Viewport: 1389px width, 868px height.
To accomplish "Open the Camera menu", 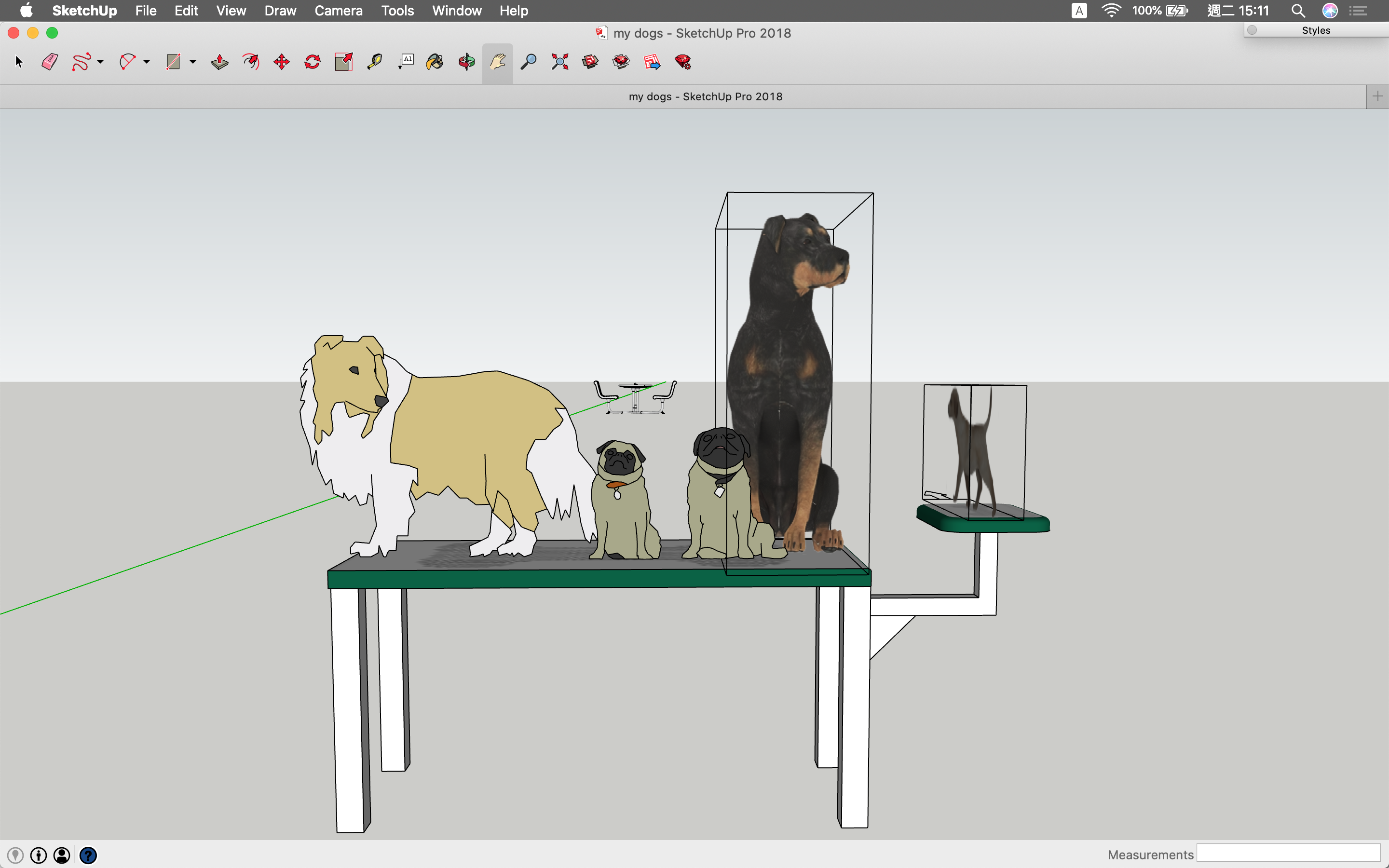I will pyautogui.click(x=338, y=10).
